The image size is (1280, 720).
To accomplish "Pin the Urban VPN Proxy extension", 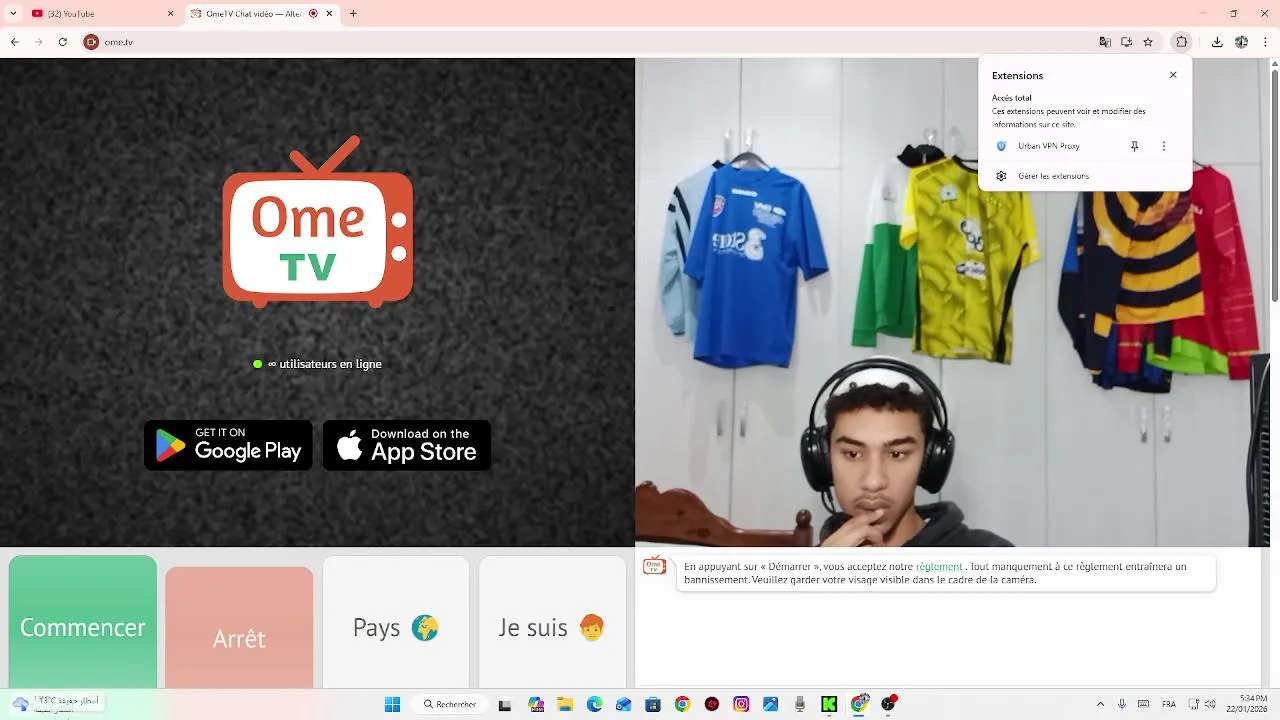I will point(1134,146).
